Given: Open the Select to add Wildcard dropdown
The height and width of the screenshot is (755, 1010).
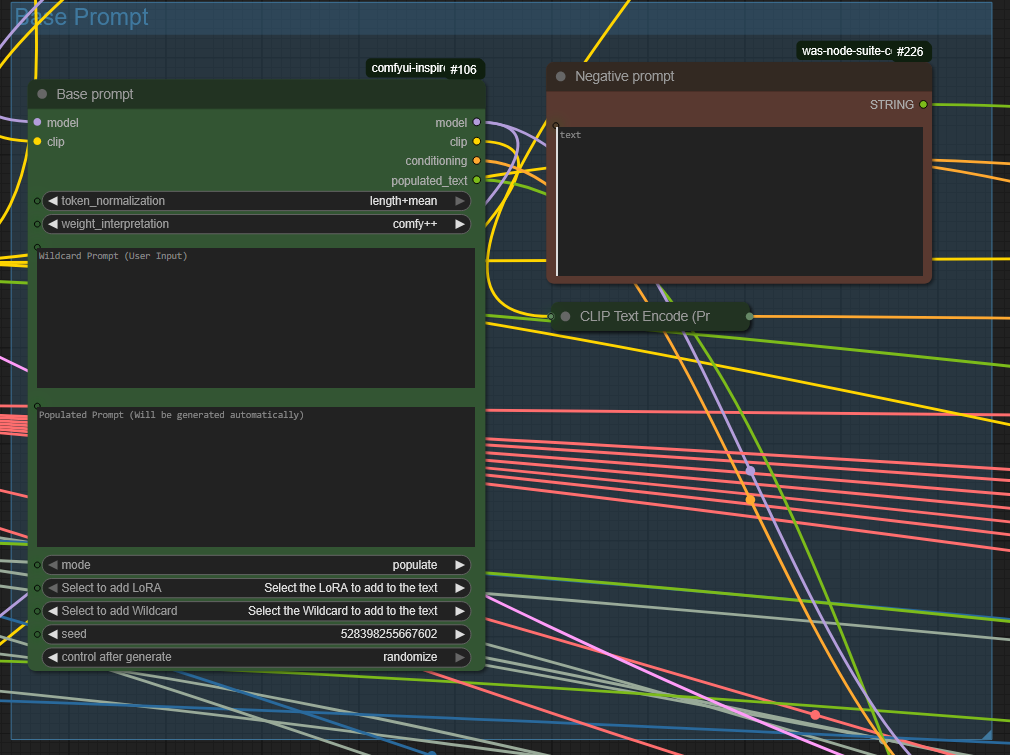Looking at the screenshot, I should coord(256,611).
